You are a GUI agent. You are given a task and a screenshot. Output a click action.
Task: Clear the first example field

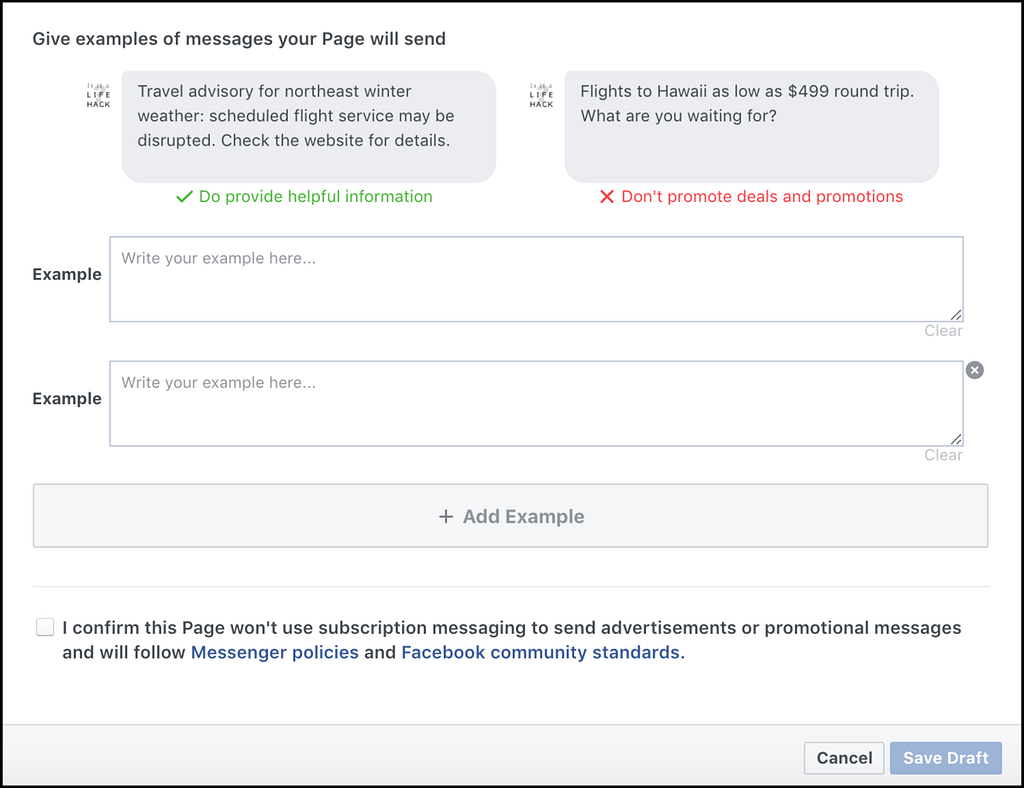[943, 331]
